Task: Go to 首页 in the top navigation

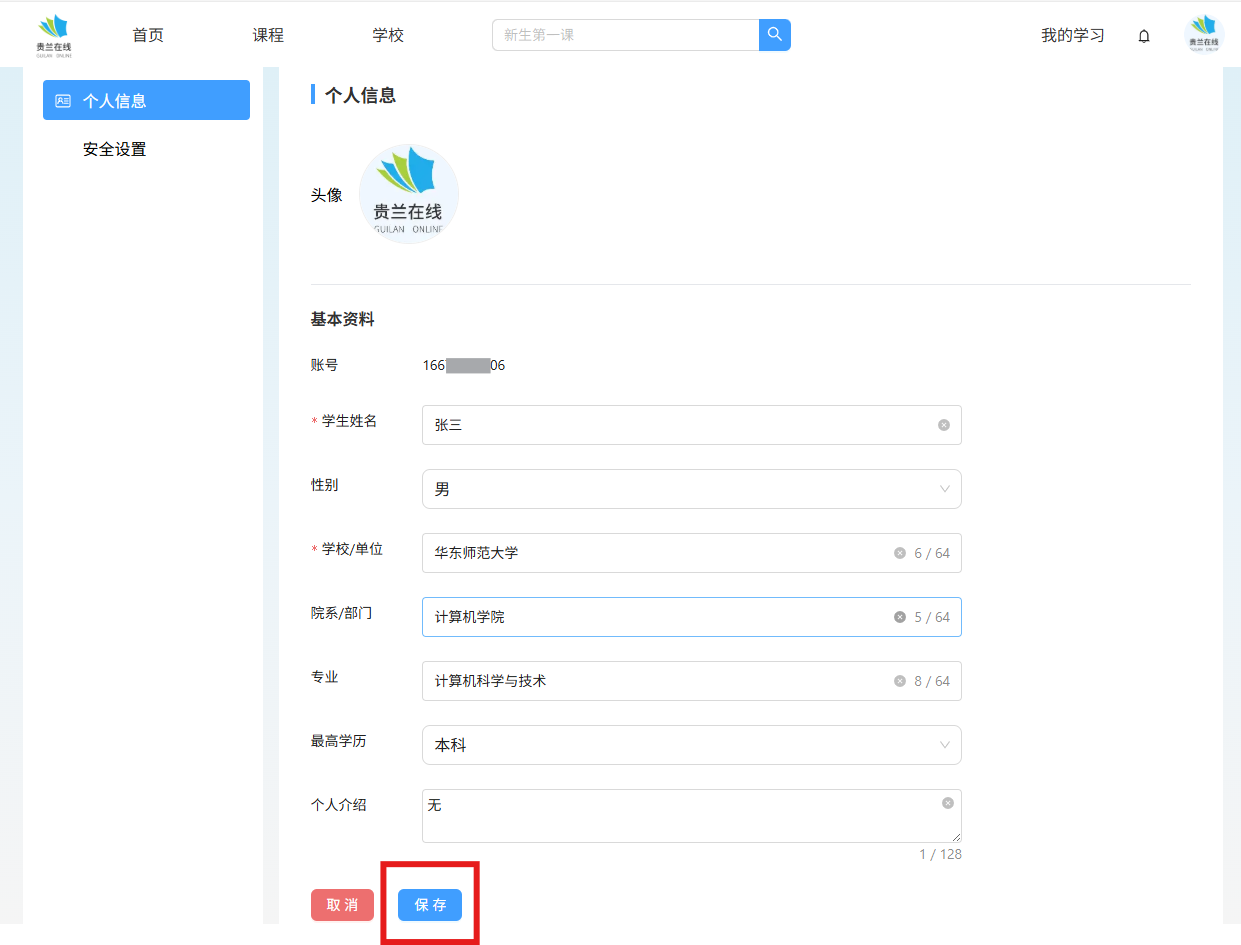Action: pos(148,35)
